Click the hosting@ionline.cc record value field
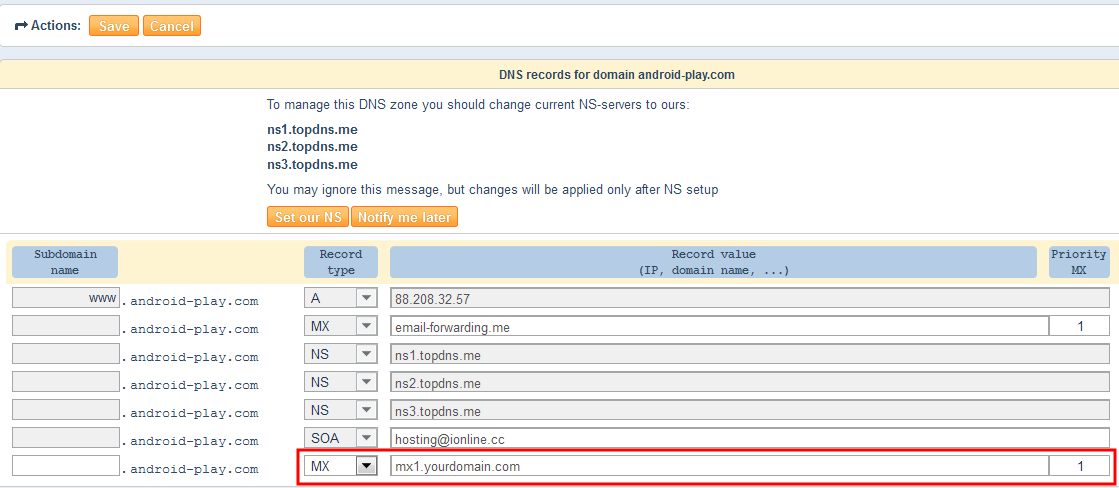The image size is (1119, 488). [748, 438]
